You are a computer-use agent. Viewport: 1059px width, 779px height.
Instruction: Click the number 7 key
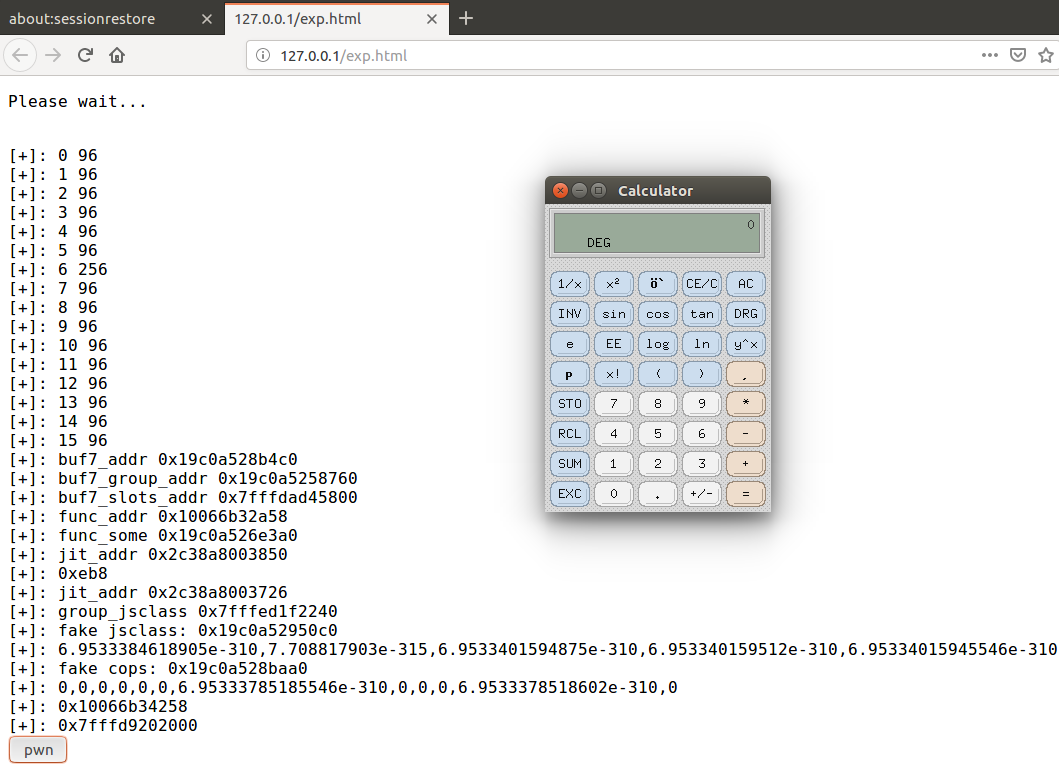coord(613,403)
